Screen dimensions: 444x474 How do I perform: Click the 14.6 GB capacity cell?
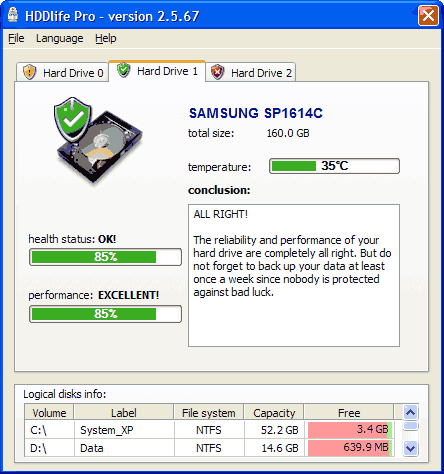point(274,448)
